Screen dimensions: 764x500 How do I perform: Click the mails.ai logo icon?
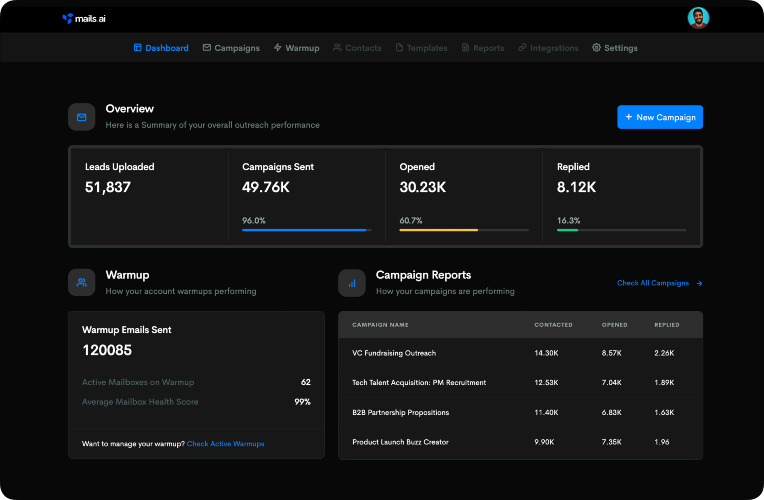(x=68, y=19)
